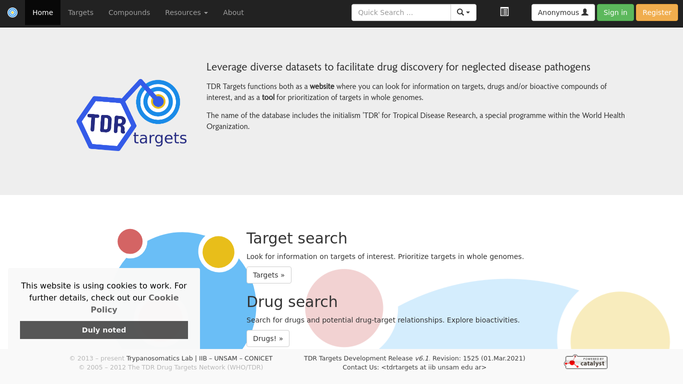The image size is (683, 384).
Task: Focus the Quick Search input field
Action: (401, 13)
